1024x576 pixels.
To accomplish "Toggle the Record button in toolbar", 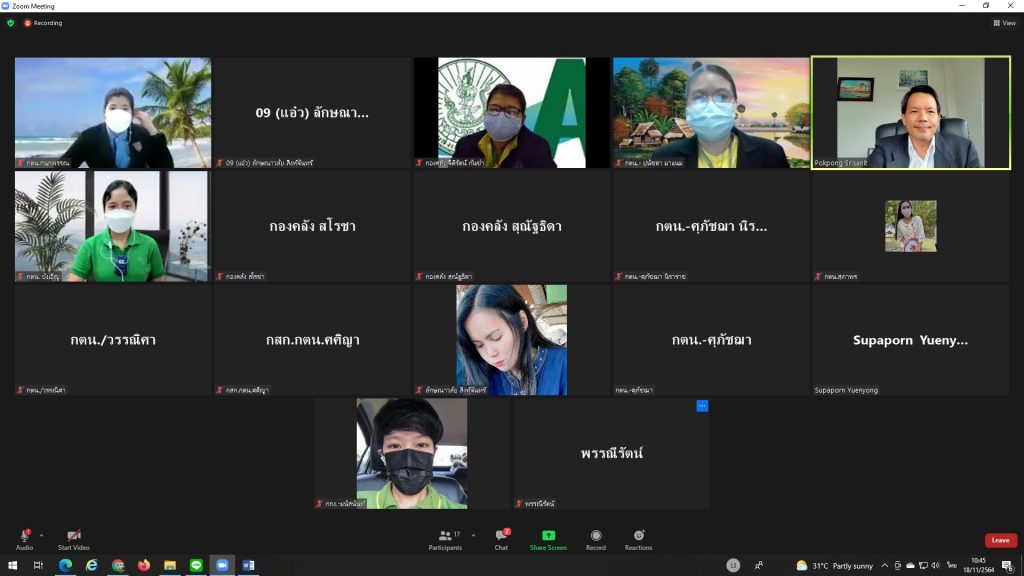I will pyautogui.click(x=596, y=538).
